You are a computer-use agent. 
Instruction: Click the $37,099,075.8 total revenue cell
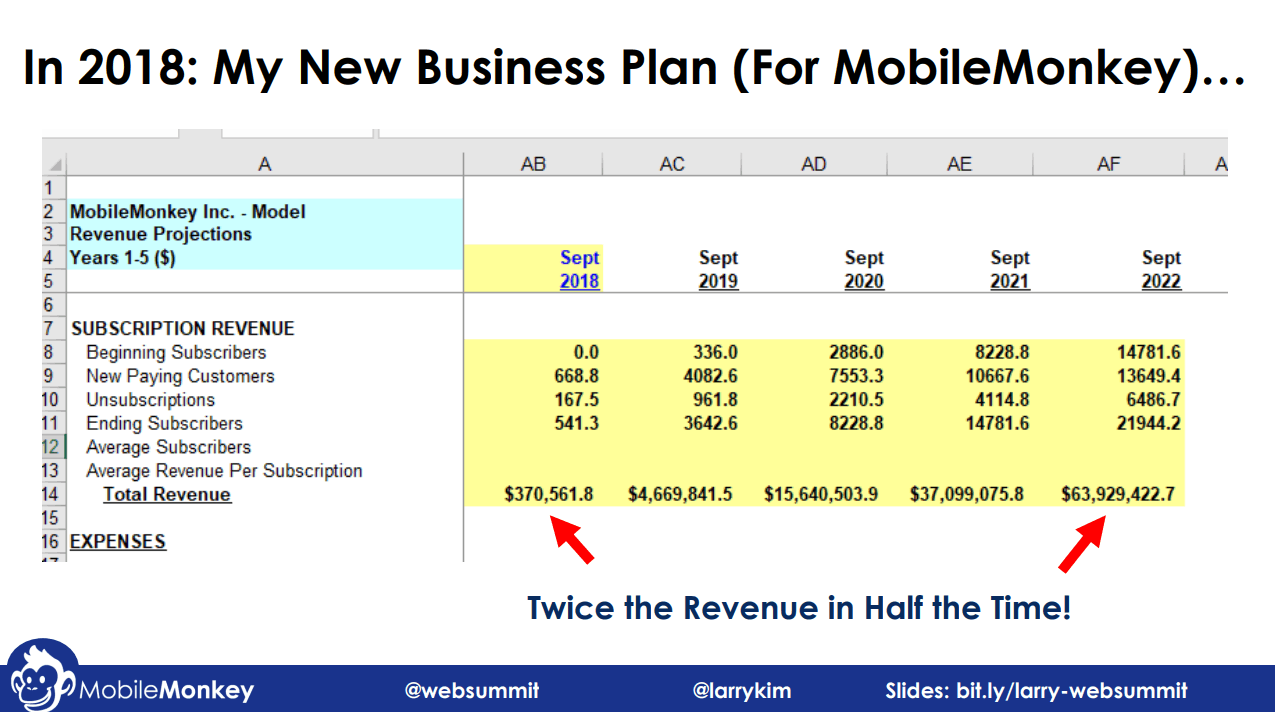[x=959, y=494]
